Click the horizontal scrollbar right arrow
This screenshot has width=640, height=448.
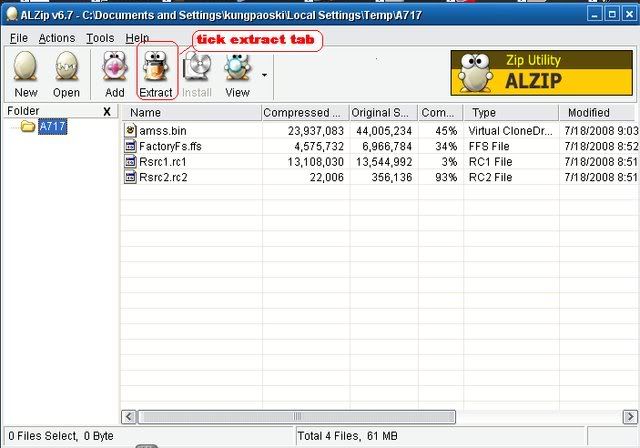[630, 417]
